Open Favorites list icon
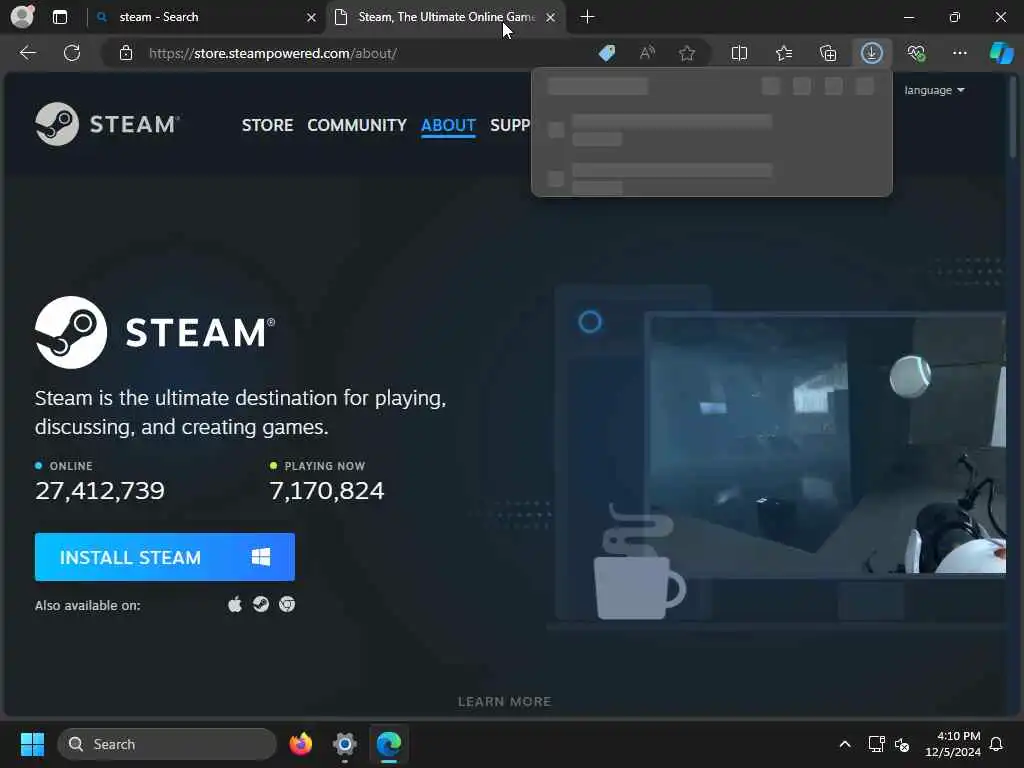The height and width of the screenshot is (768, 1024). [x=784, y=53]
